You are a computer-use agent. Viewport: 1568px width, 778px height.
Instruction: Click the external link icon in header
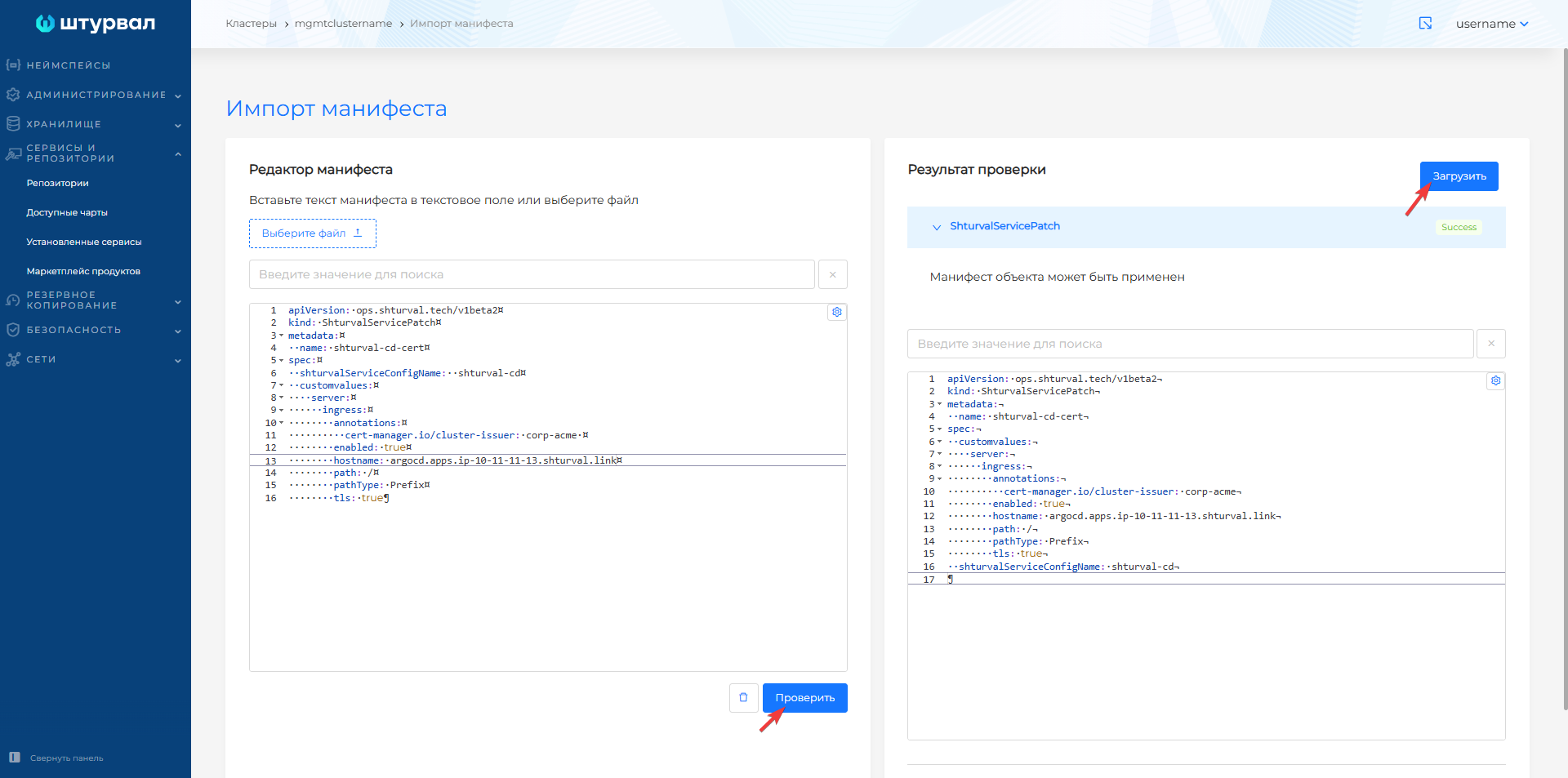tap(1425, 23)
